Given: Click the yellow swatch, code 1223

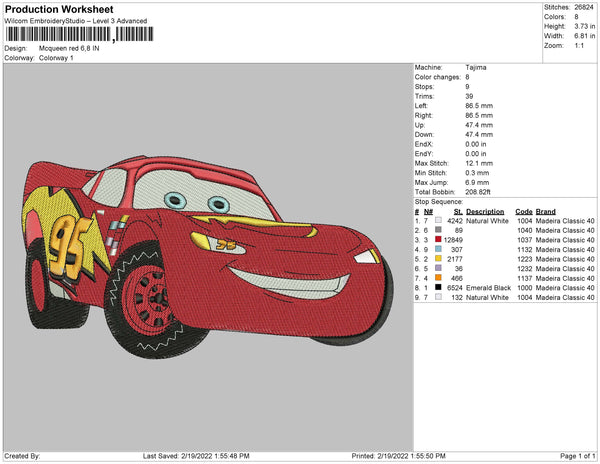Looking at the screenshot, I should [x=438, y=259].
